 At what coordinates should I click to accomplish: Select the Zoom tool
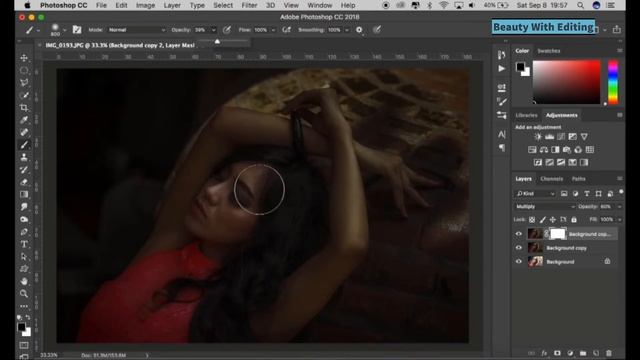click(24, 293)
